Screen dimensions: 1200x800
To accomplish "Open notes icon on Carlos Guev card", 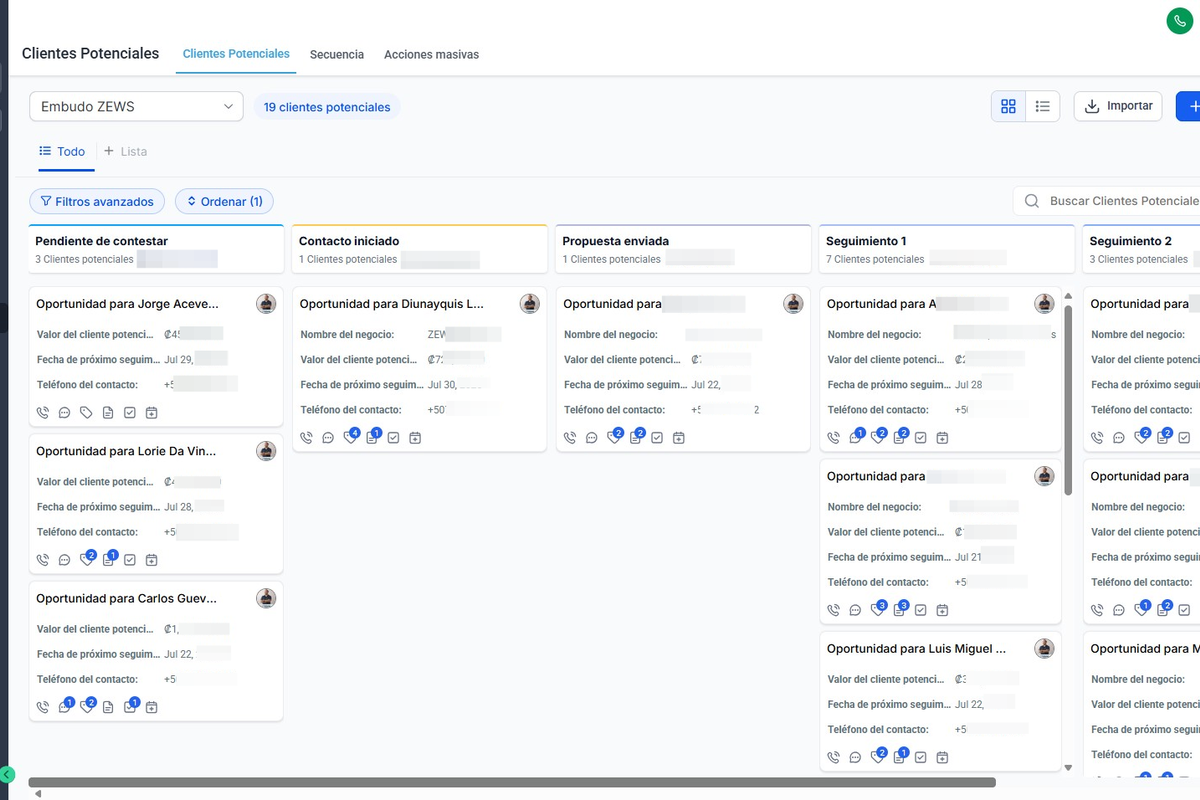I will tap(108, 707).
